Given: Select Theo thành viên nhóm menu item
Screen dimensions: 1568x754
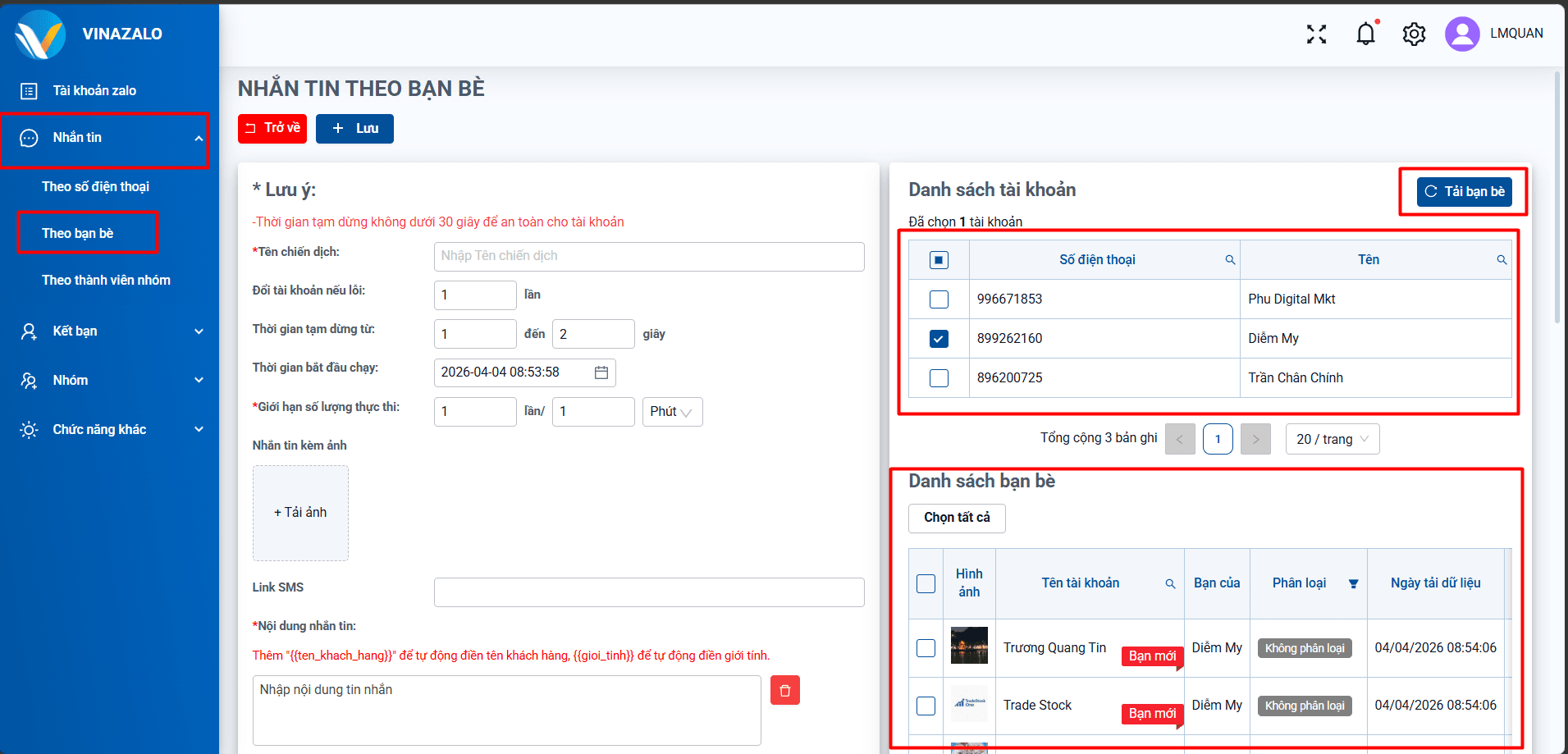Looking at the screenshot, I should [x=106, y=281].
